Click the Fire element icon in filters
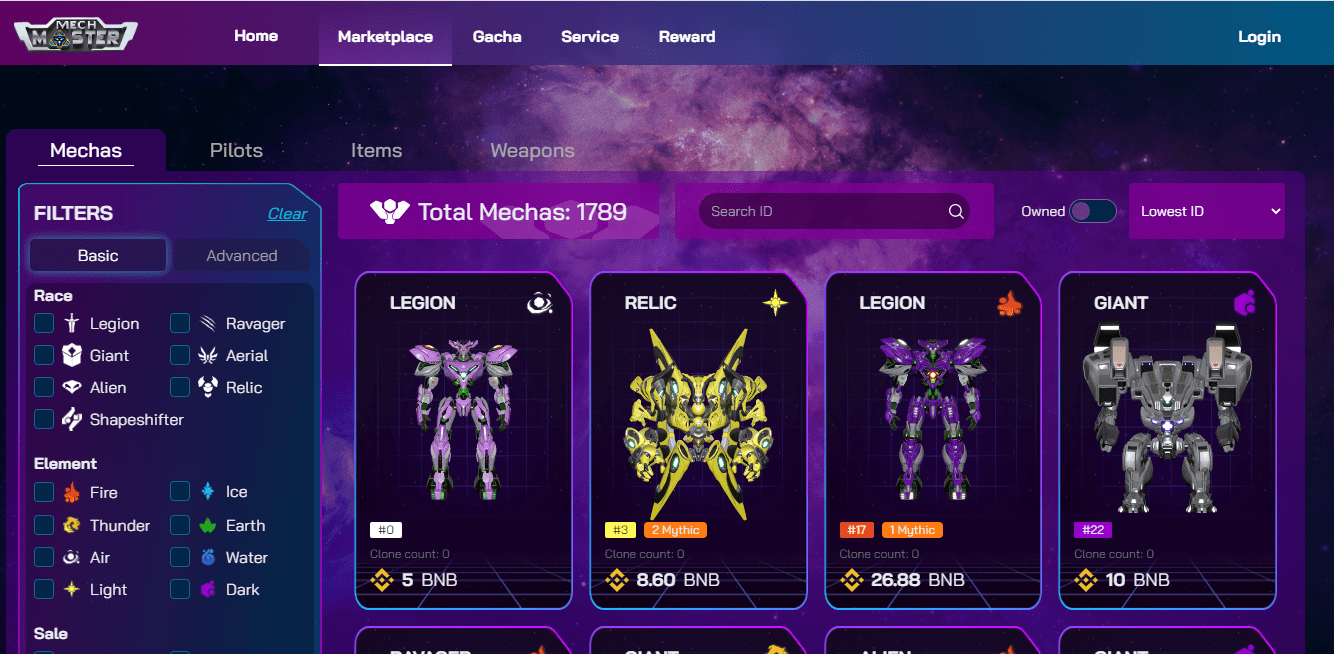The image size is (1334, 654). pos(72,492)
